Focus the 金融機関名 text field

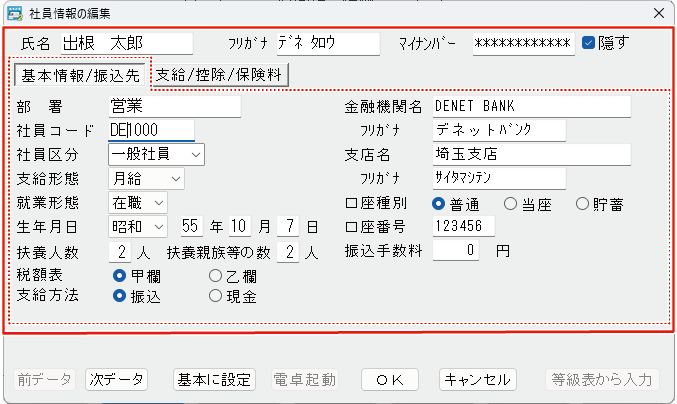(x=531, y=105)
